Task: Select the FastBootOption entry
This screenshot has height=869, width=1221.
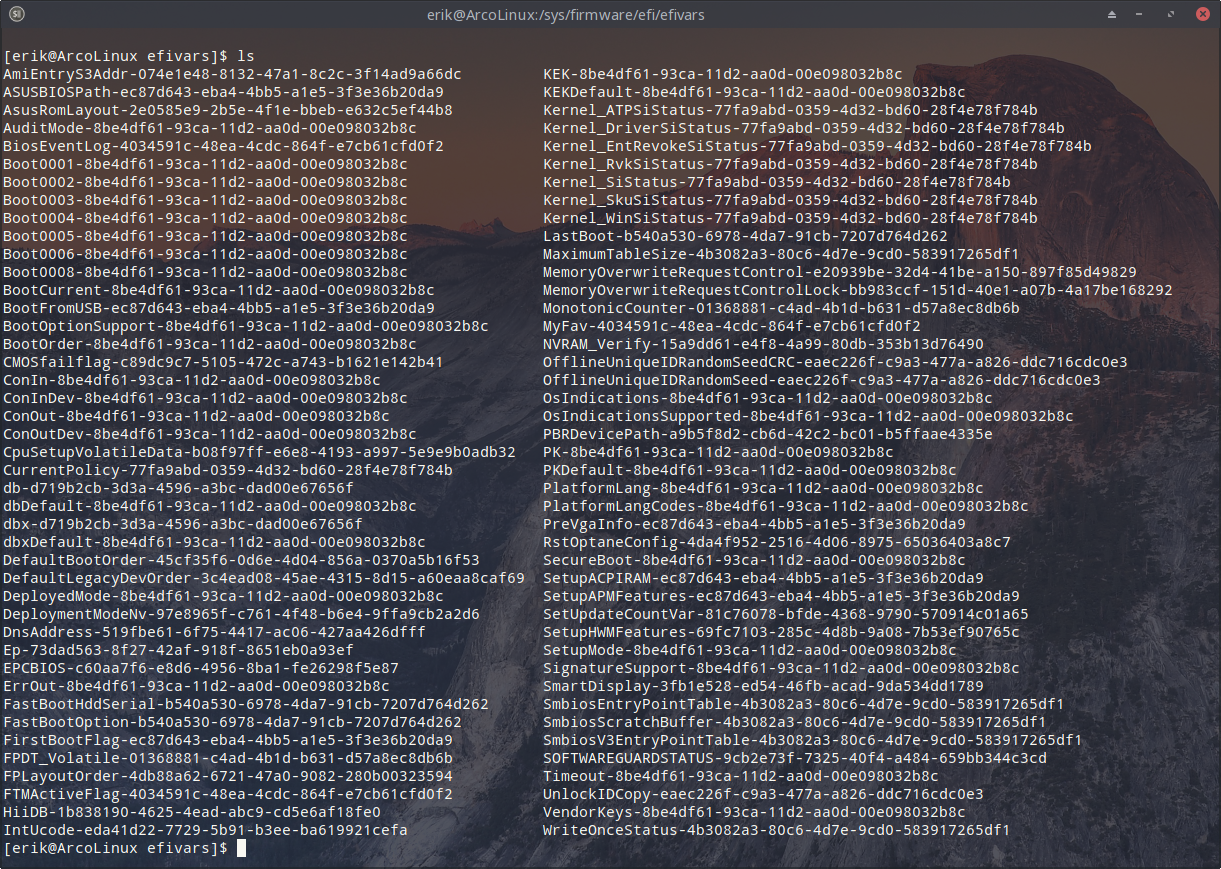Action: [232, 722]
